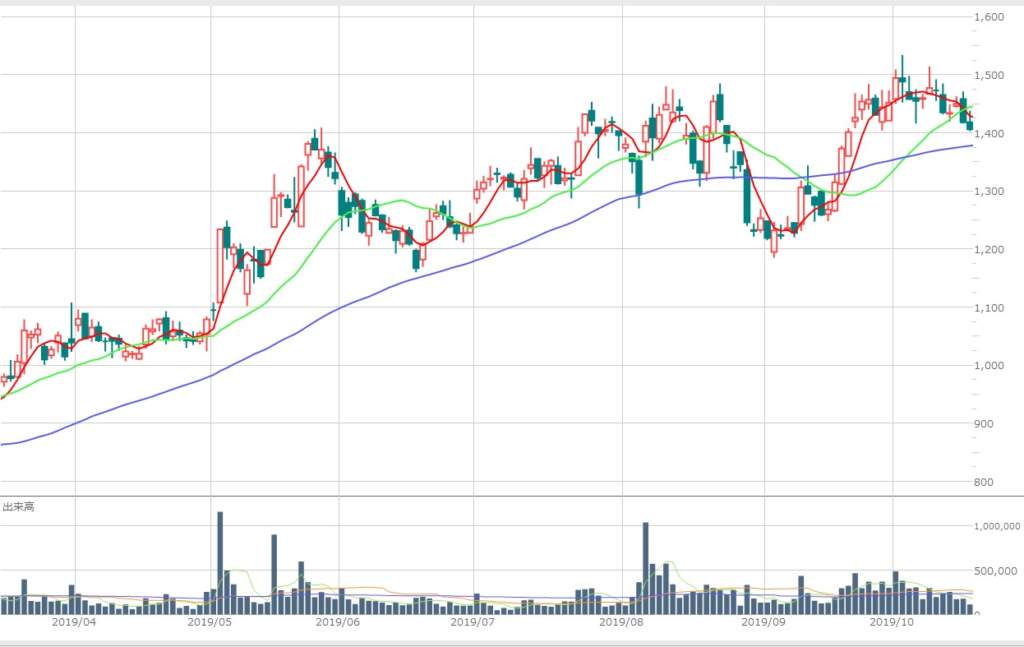Click the 1,100 price axis label

[x=989, y=308]
